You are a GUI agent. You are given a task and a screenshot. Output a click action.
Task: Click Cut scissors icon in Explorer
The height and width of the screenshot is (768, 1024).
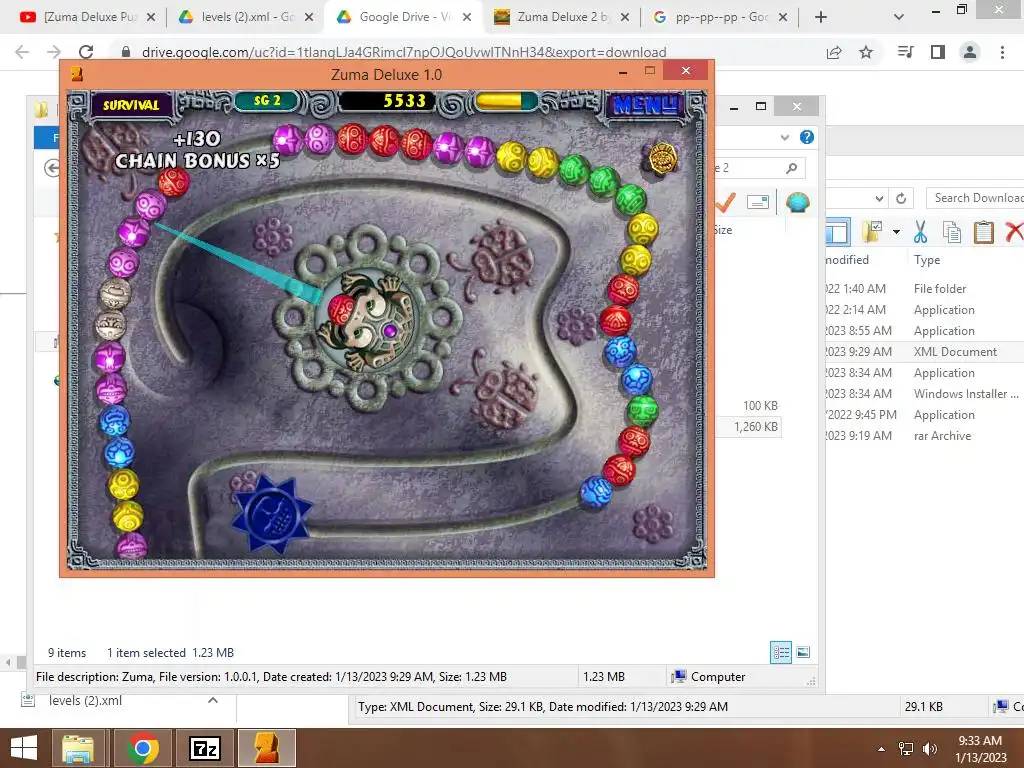[x=920, y=231]
